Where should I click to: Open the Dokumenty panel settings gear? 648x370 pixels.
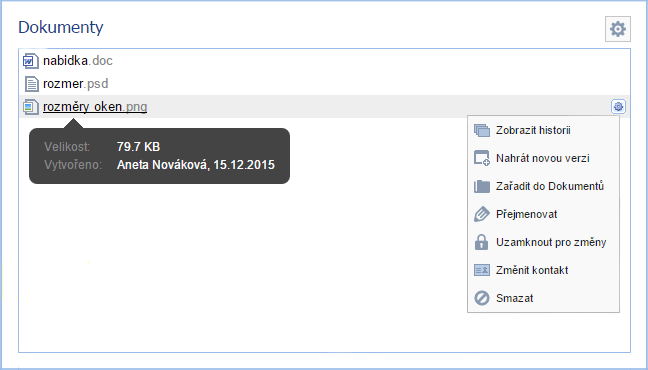(618, 29)
